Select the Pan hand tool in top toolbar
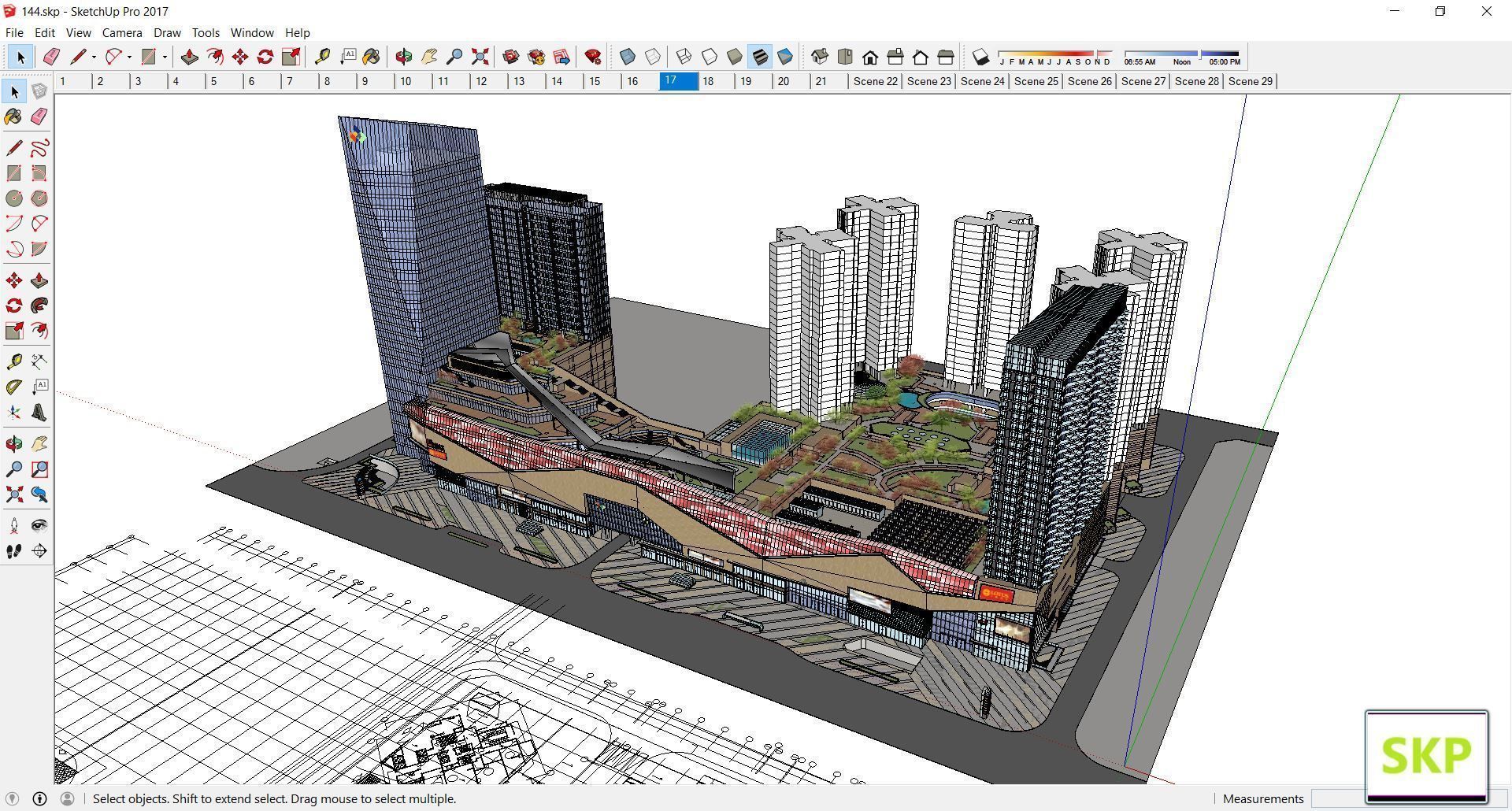 tap(429, 57)
